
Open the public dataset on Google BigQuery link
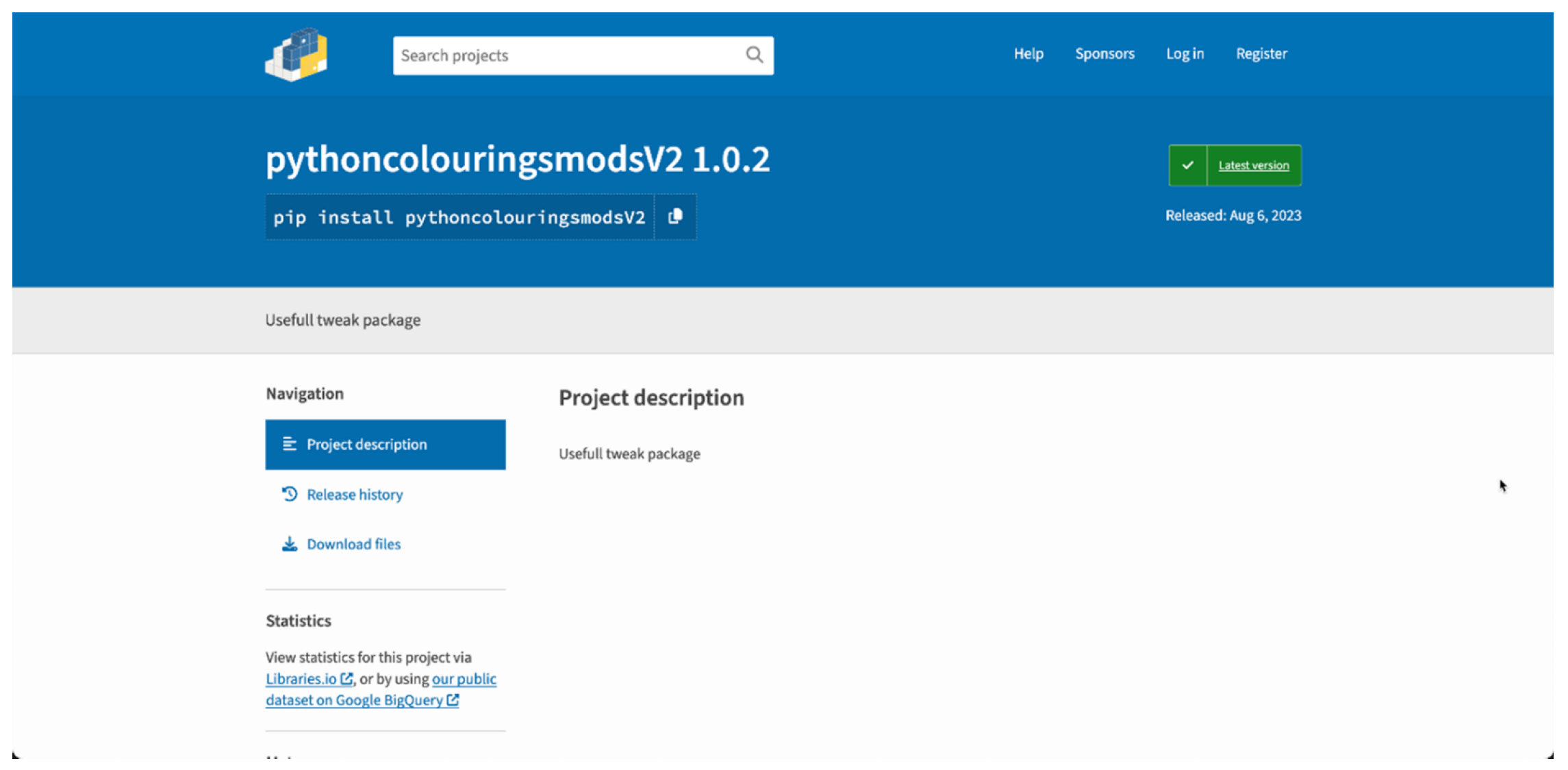point(381,689)
